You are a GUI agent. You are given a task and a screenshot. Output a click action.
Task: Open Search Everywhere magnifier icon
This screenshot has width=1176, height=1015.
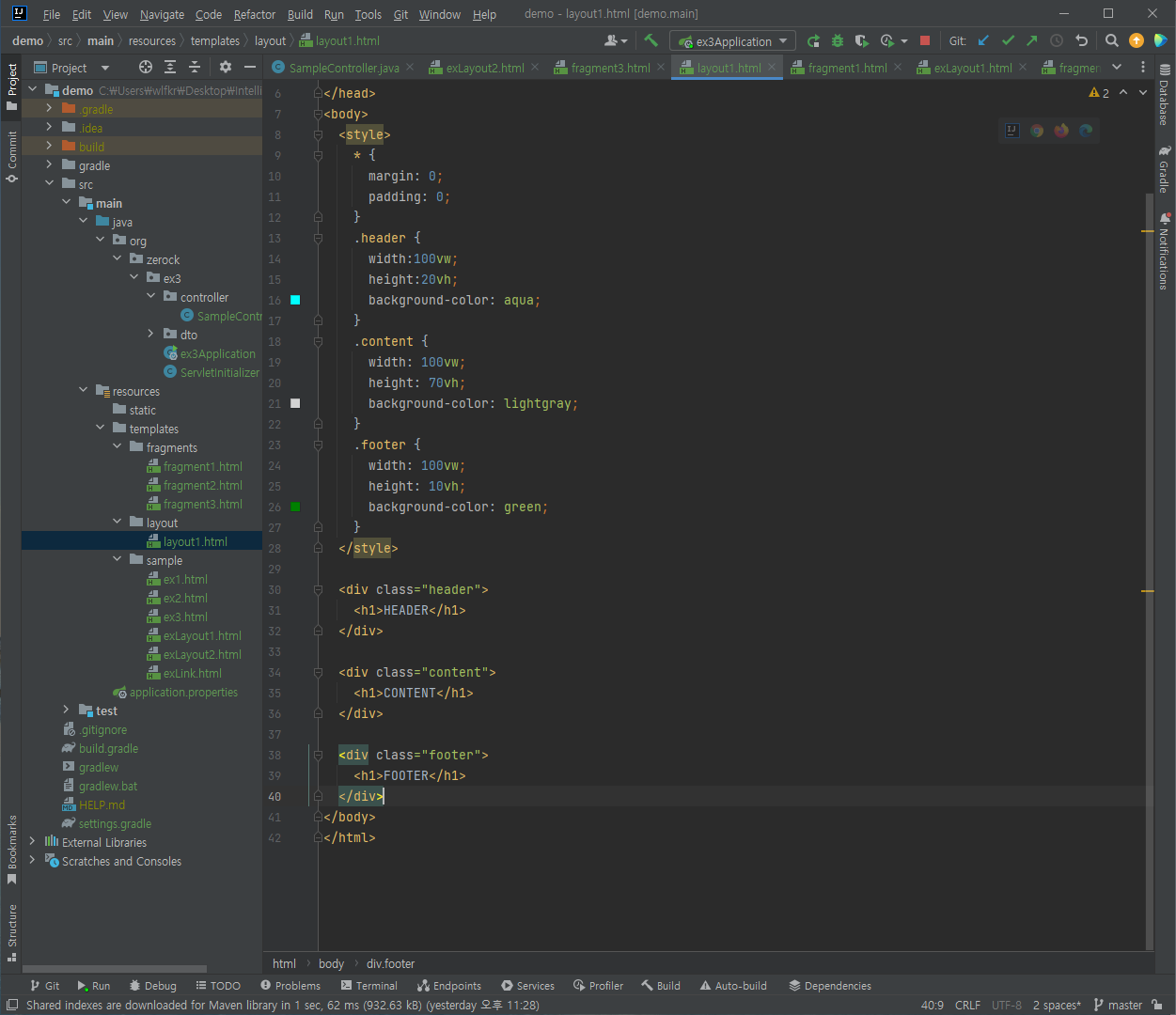pyautogui.click(x=1112, y=40)
